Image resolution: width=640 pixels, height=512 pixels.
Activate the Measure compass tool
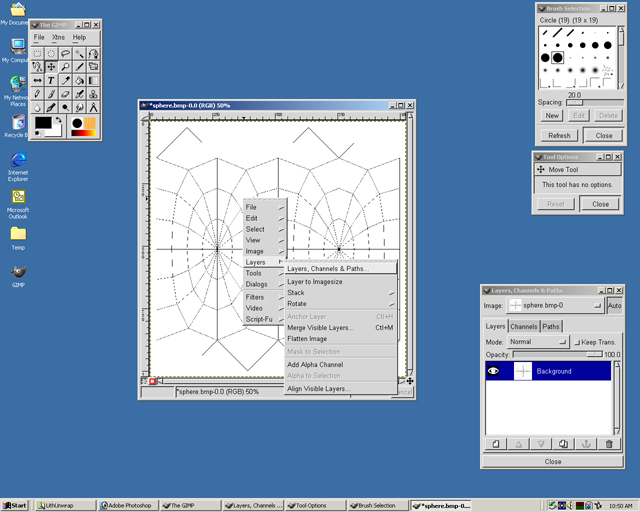[93, 107]
